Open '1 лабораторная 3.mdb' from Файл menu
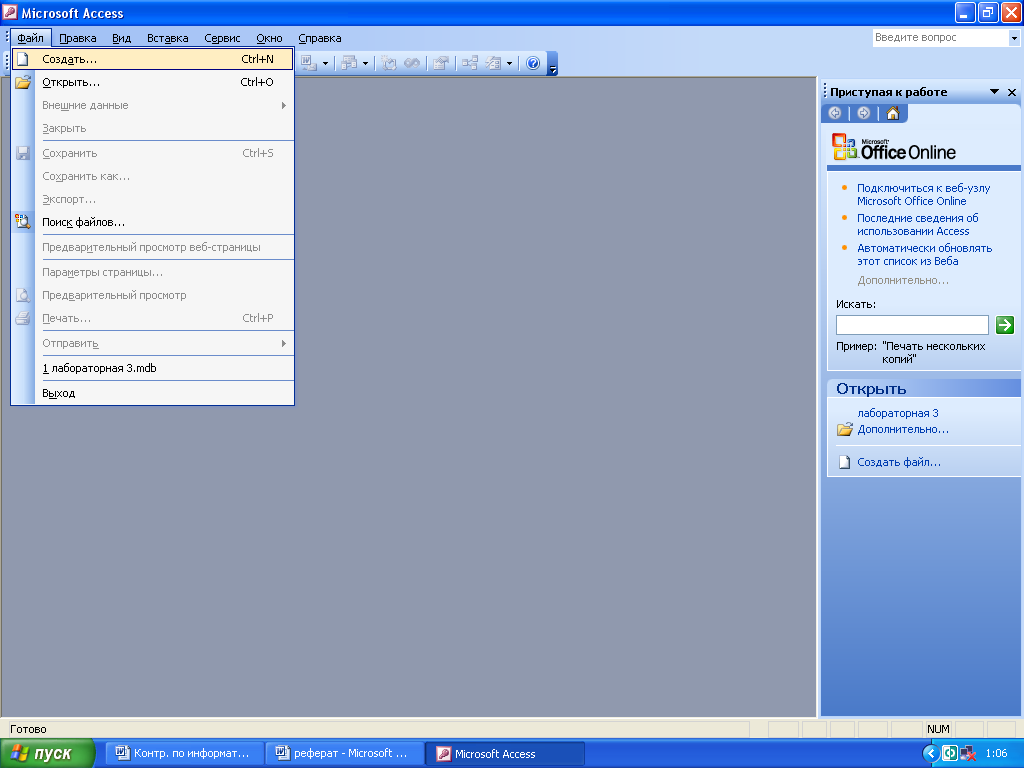Image resolution: width=1024 pixels, height=768 pixels. [153, 368]
